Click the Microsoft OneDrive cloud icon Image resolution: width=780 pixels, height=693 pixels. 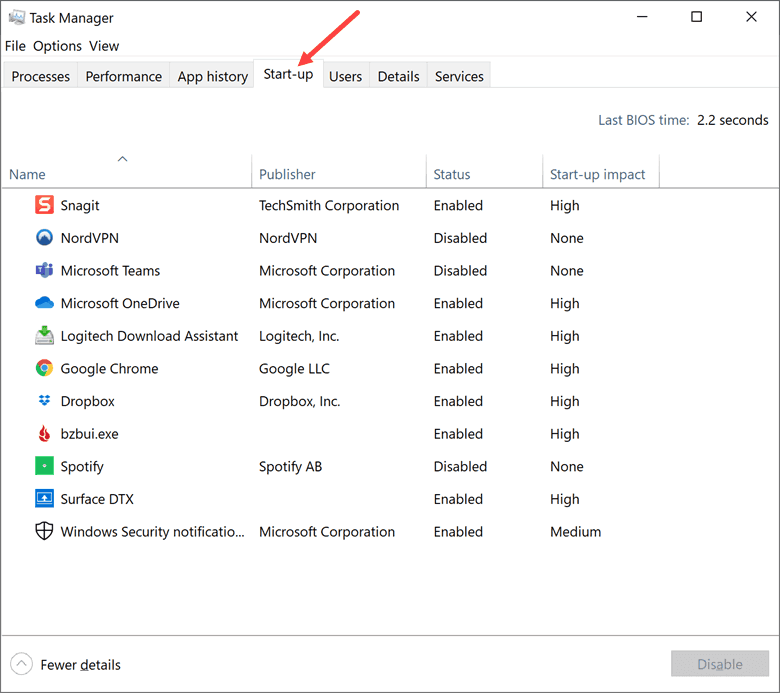click(x=44, y=302)
